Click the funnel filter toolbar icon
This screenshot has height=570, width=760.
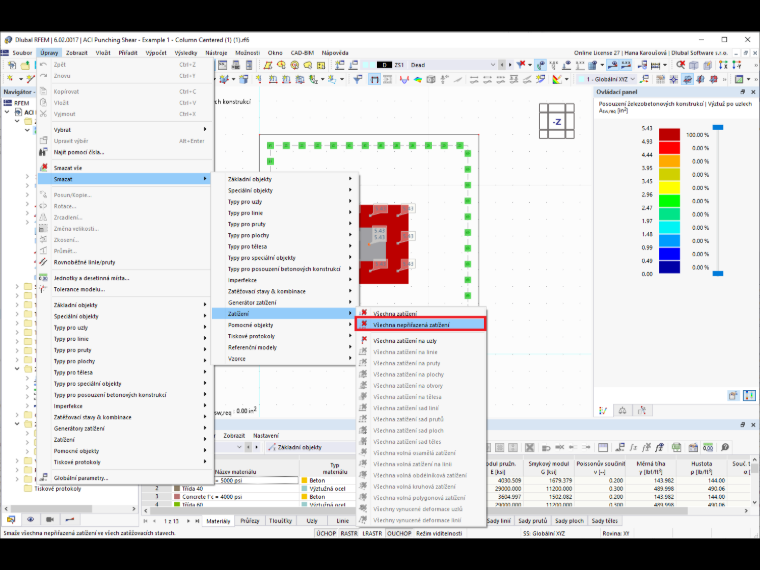(358, 79)
